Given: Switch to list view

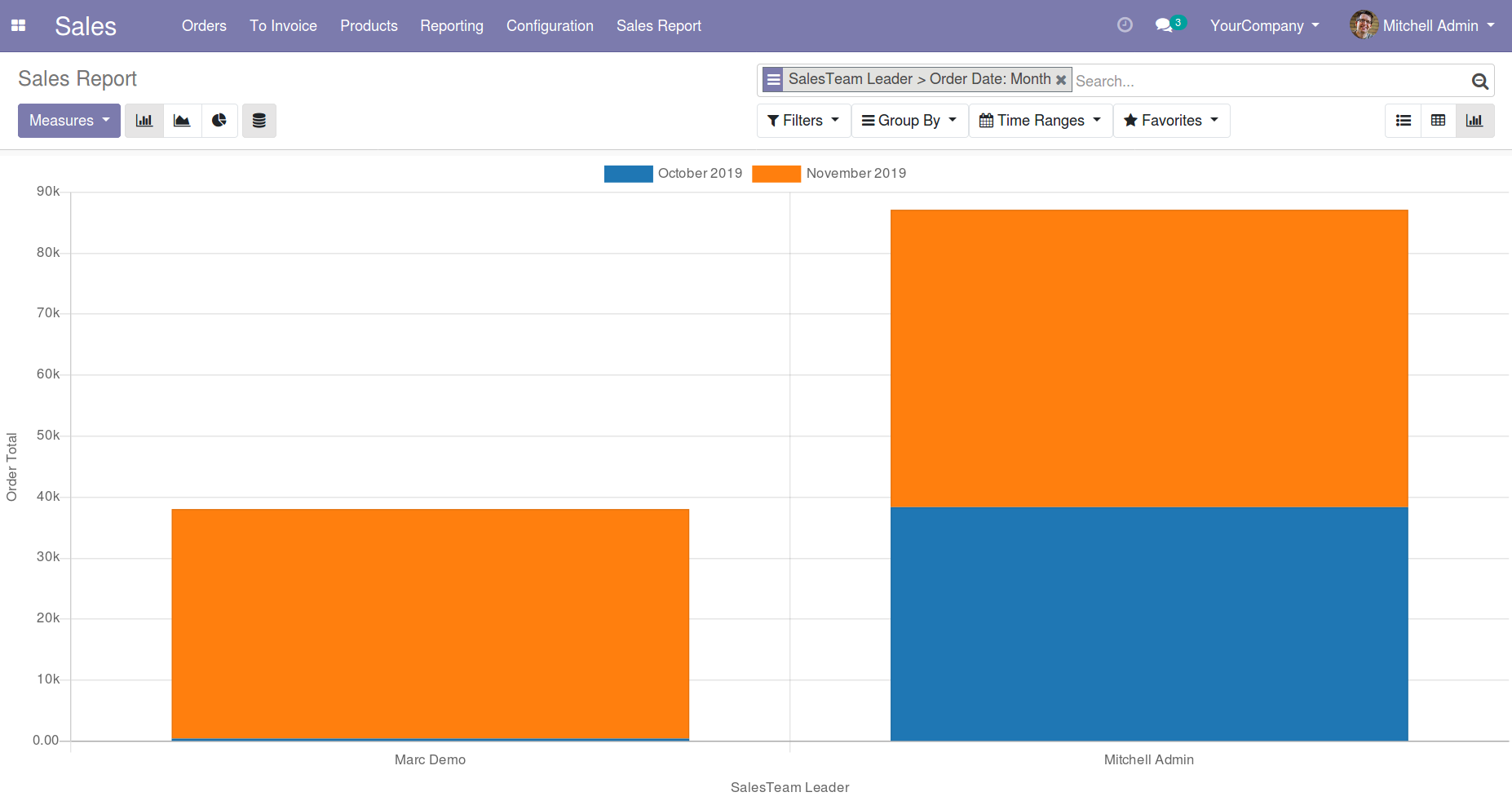Looking at the screenshot, I should click(1403, 120).
